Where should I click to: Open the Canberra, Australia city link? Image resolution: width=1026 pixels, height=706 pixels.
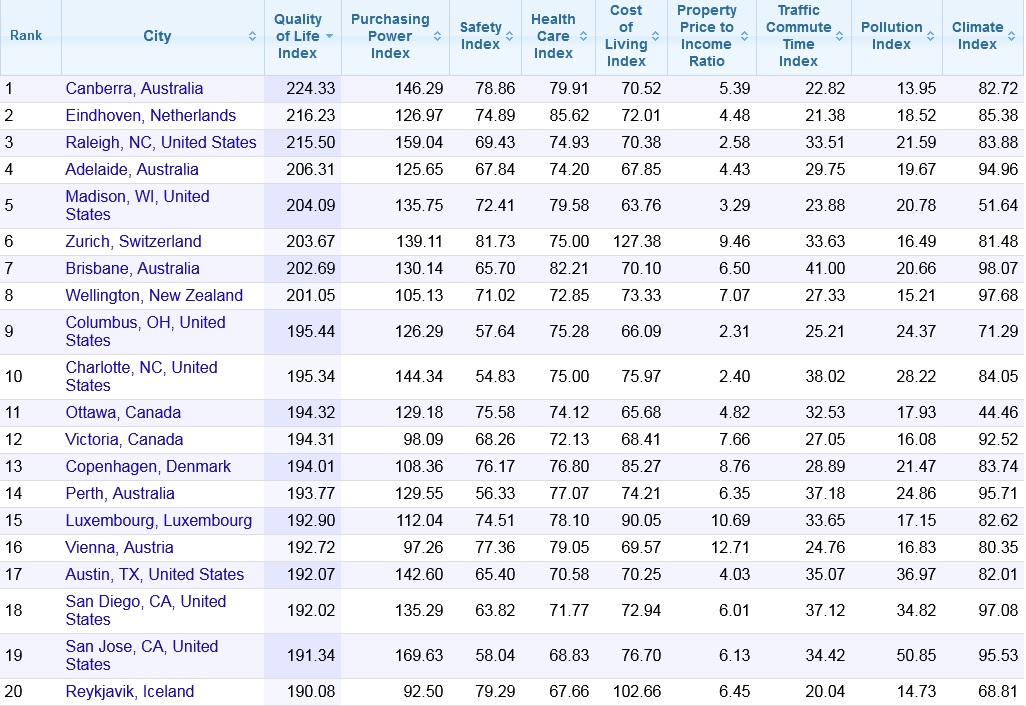coord(134,88)
